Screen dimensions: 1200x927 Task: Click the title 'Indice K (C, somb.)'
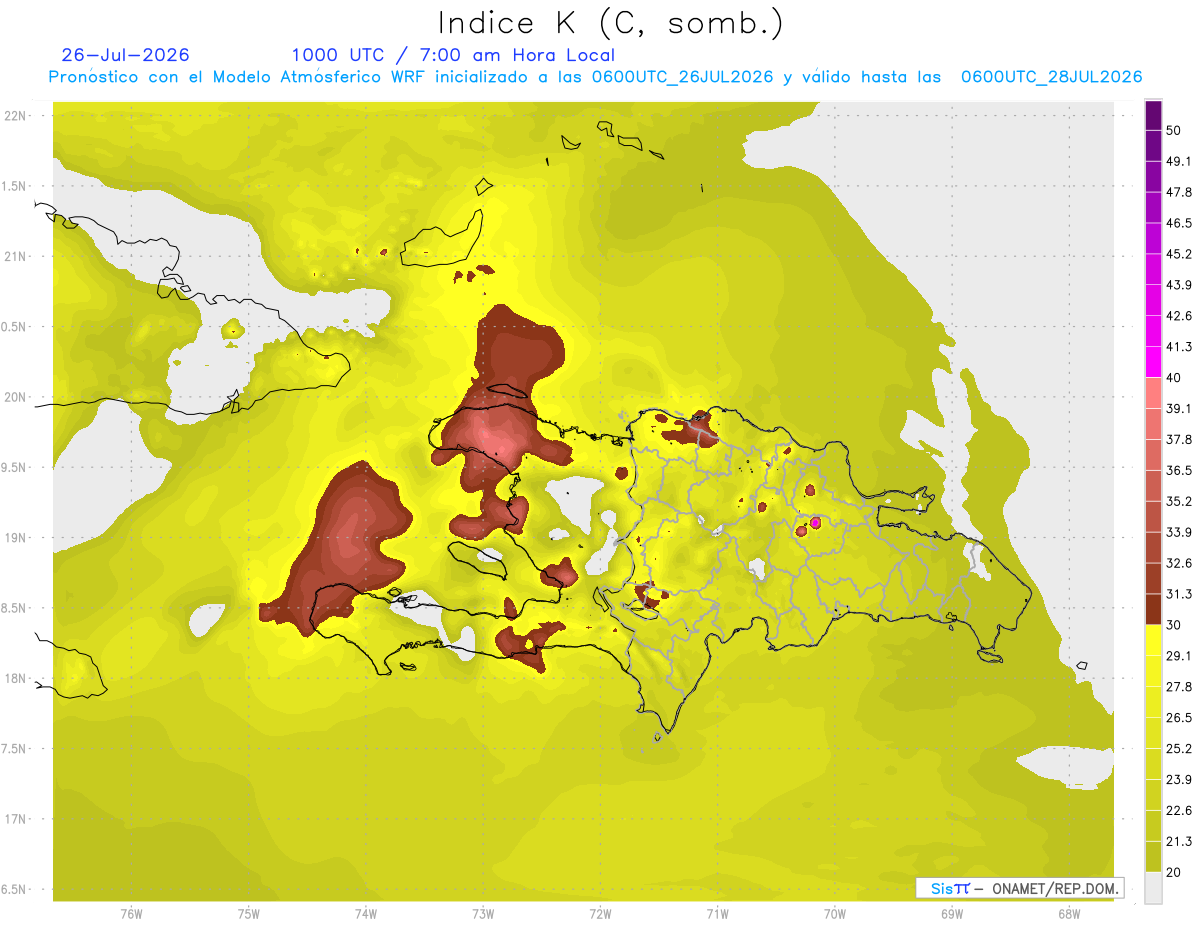point(611,23)
